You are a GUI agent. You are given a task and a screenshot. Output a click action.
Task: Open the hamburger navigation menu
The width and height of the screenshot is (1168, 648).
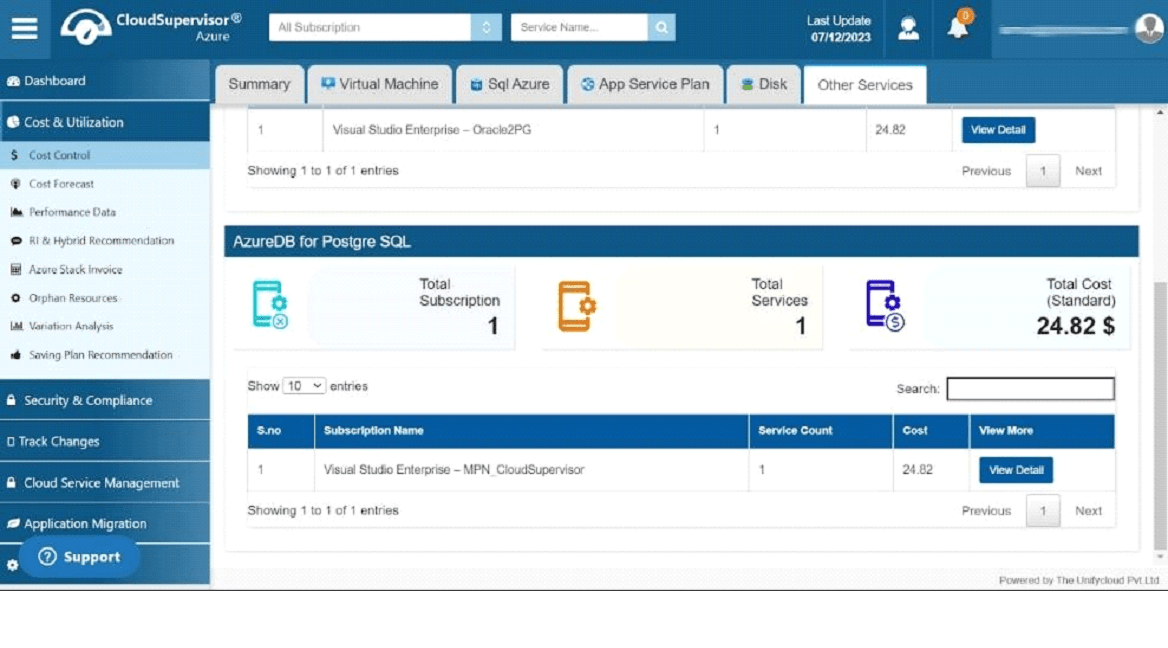pyautogui.click(x=25, y=28)
